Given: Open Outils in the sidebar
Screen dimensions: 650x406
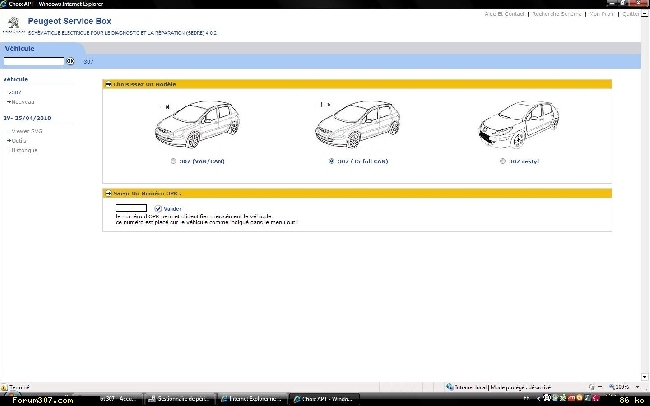Looking at the screenshot, I should [x=17, y=141].
